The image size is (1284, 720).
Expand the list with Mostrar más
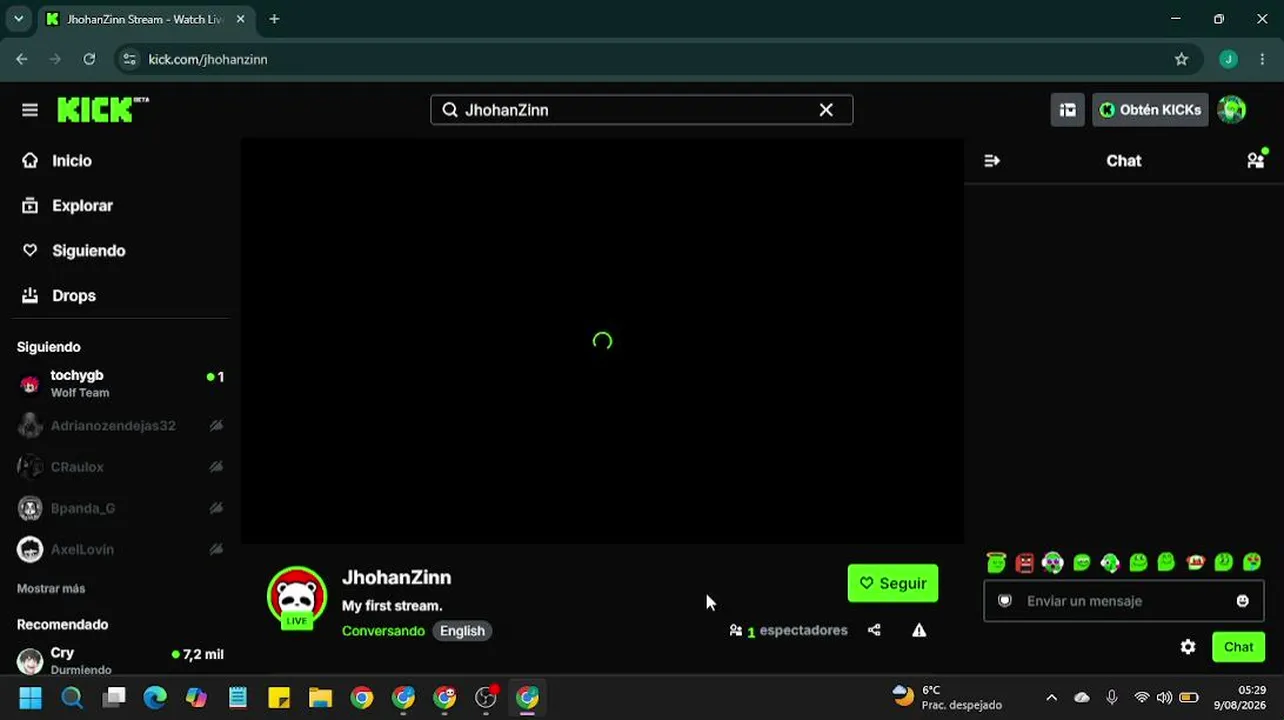point(51,589)
